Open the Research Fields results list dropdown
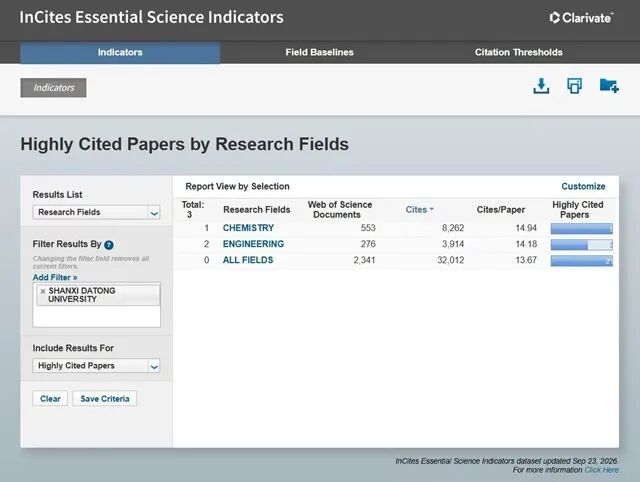 pos(96,212)
